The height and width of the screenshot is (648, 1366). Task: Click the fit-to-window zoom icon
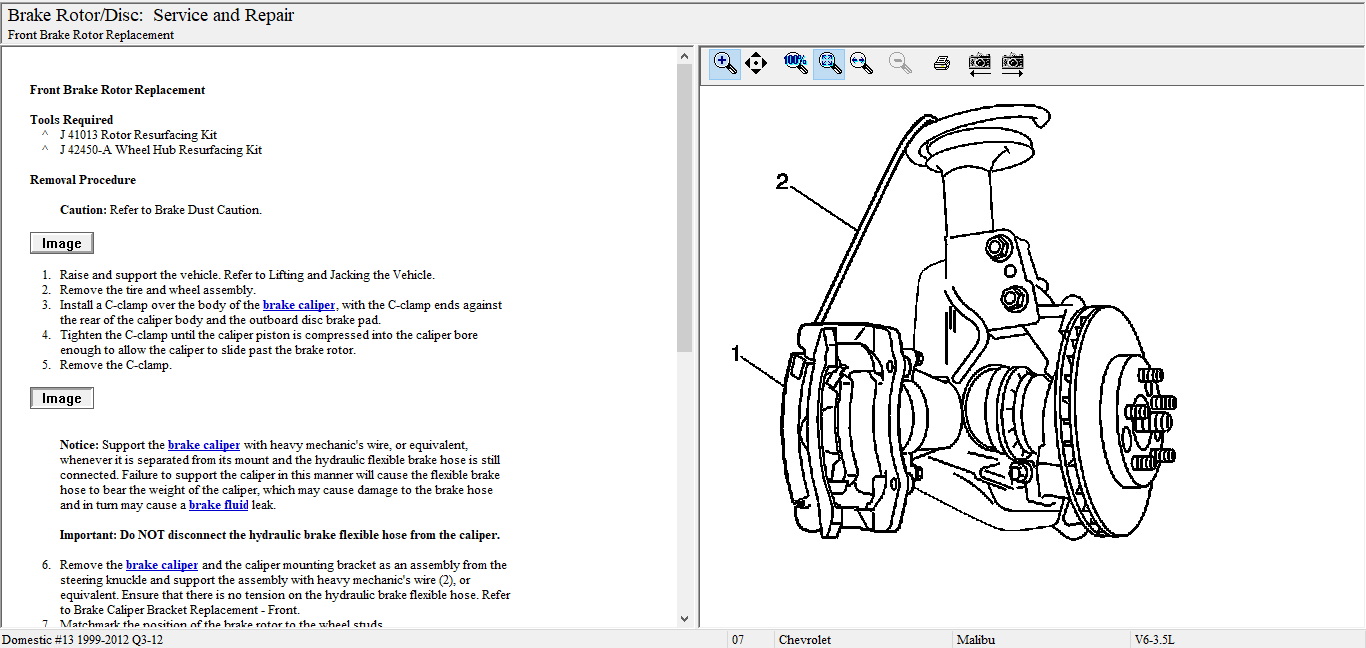(828, 63)
